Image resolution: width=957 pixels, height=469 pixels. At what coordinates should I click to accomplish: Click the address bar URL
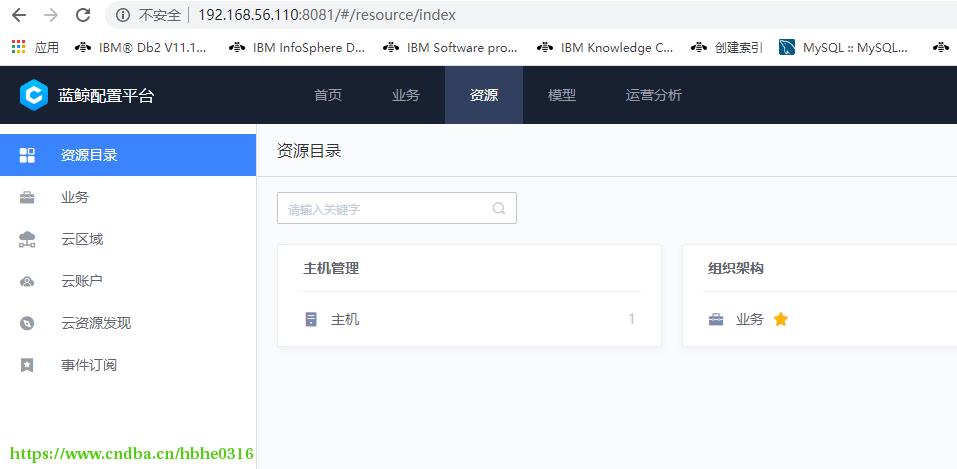[327, 15]
